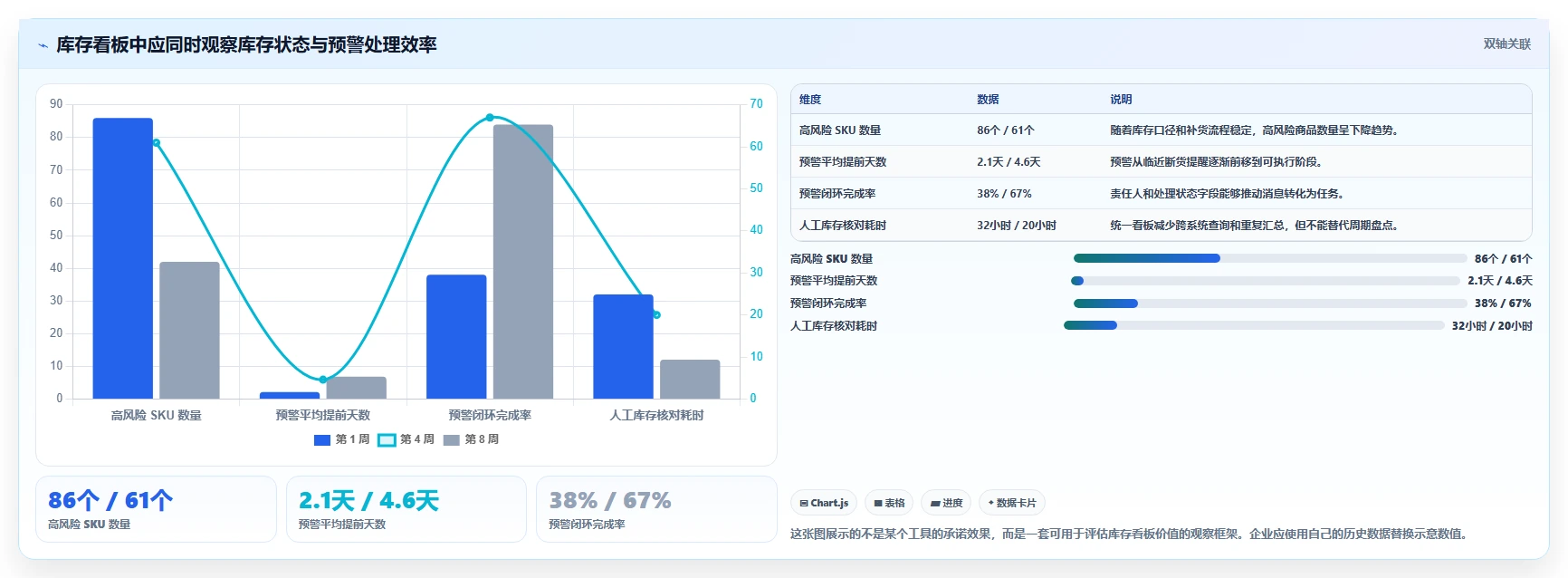Select table cell 预警平均提前天数

[x=843, y=162]
